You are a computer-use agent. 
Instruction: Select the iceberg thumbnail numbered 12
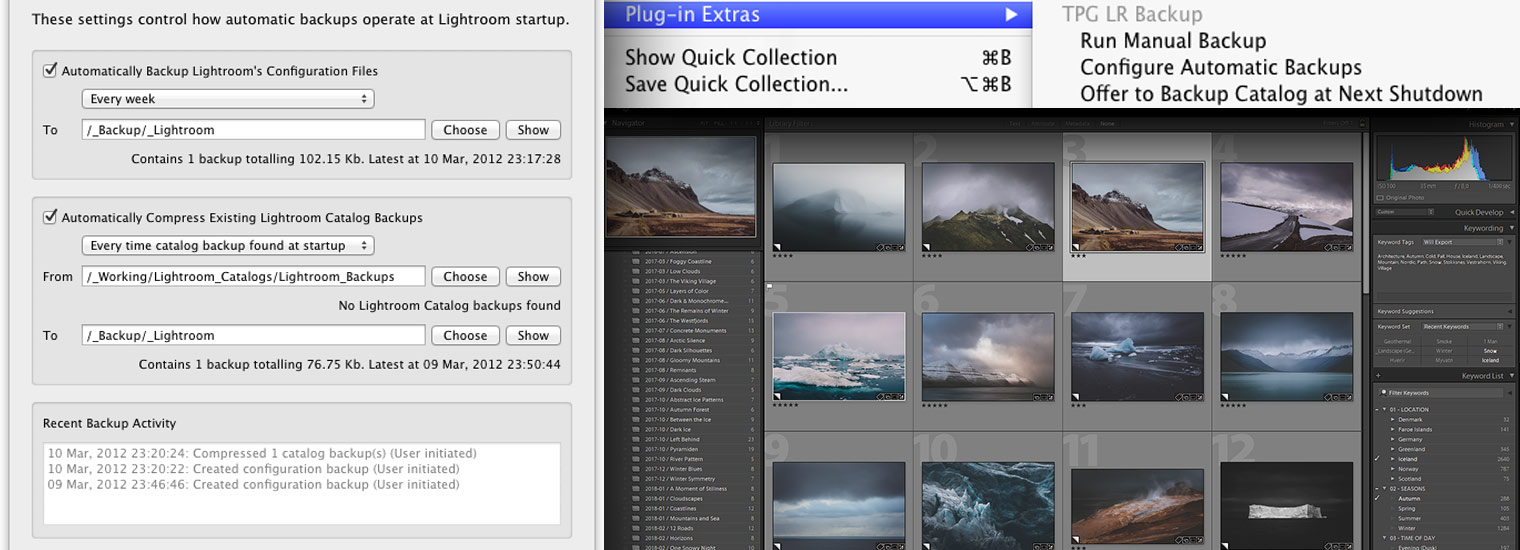[x=1286, y=506]
